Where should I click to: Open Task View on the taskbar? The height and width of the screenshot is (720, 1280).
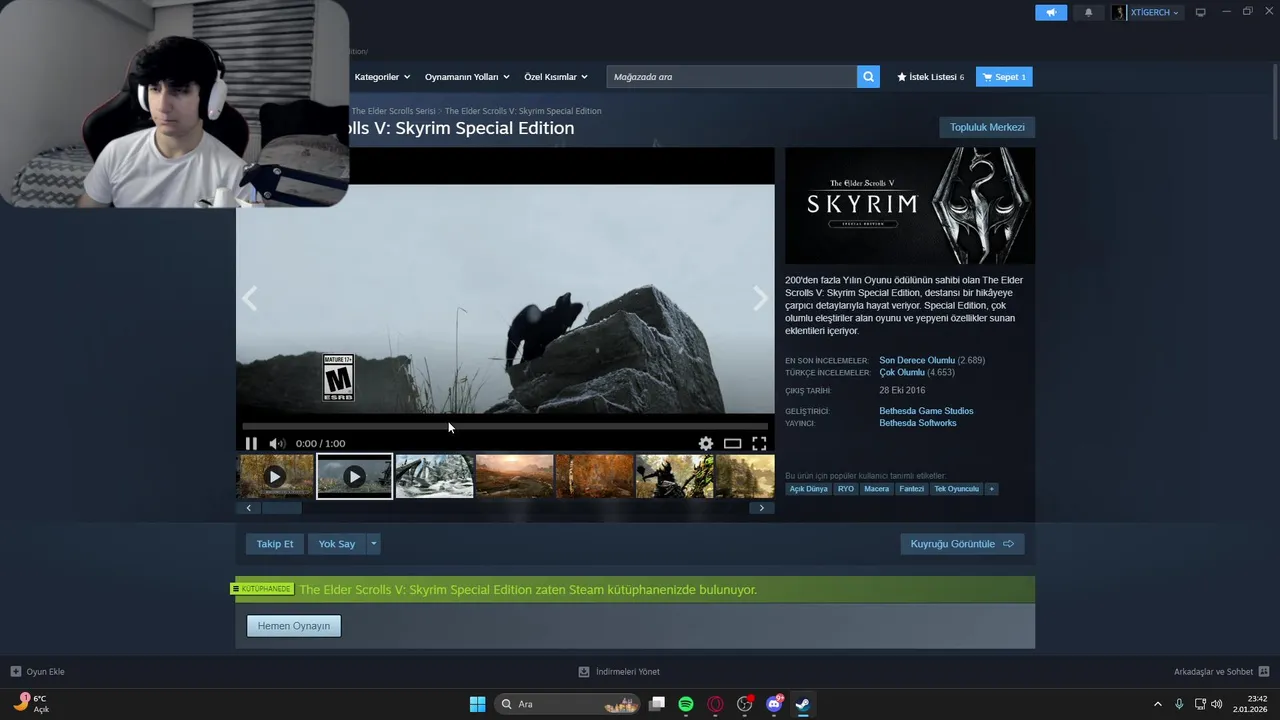(x=657, y=704)
